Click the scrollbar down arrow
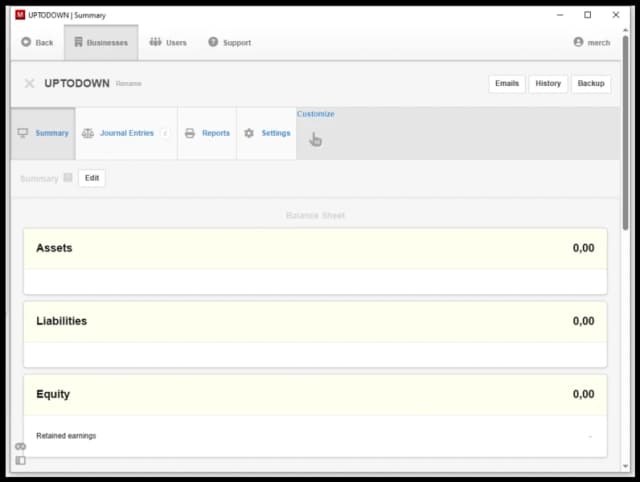Image resolution: width=640 pixels, height=482 pixels. (x=625, y=466)
